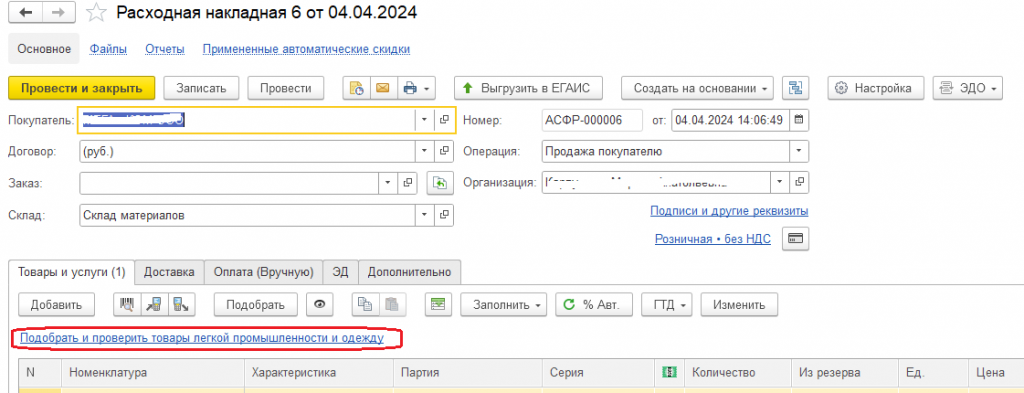
Task: Click the envelope email icon
Action: click(x=383, y=88)
